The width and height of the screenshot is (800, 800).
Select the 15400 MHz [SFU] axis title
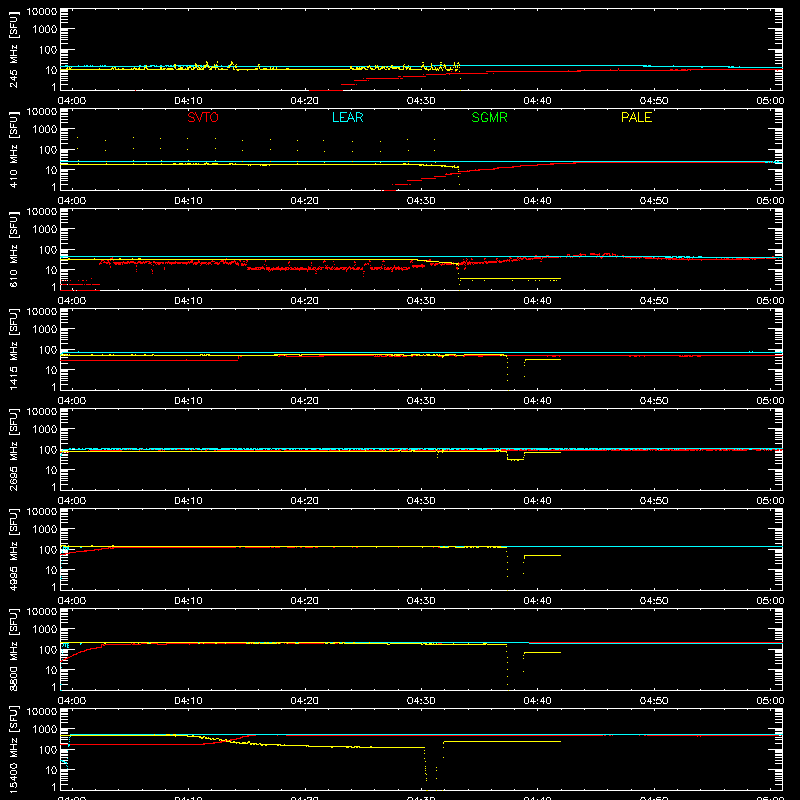point(13,750)
